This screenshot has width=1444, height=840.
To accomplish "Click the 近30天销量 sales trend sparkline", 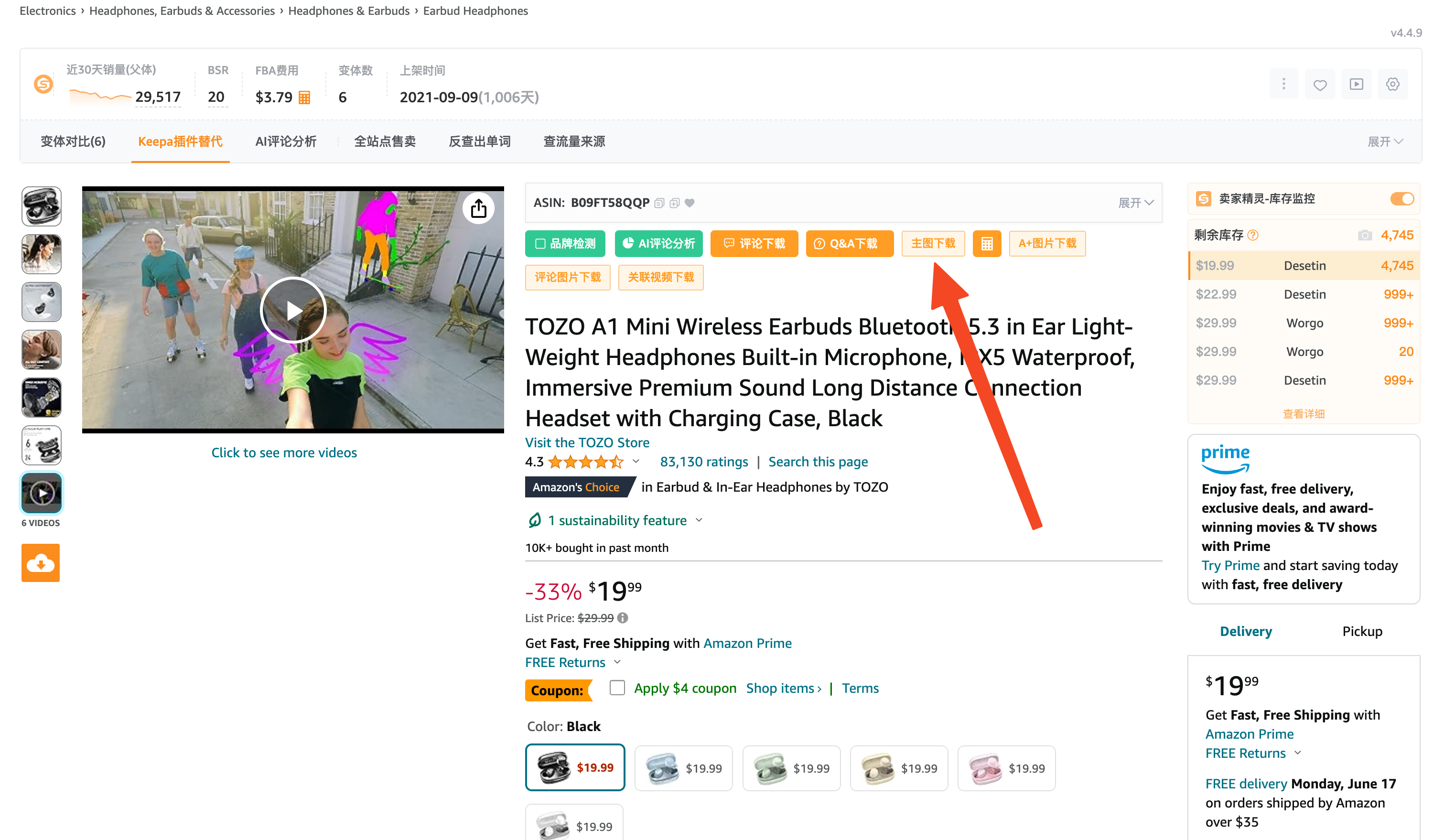I will pyautogui.click(x=100, y=97).
